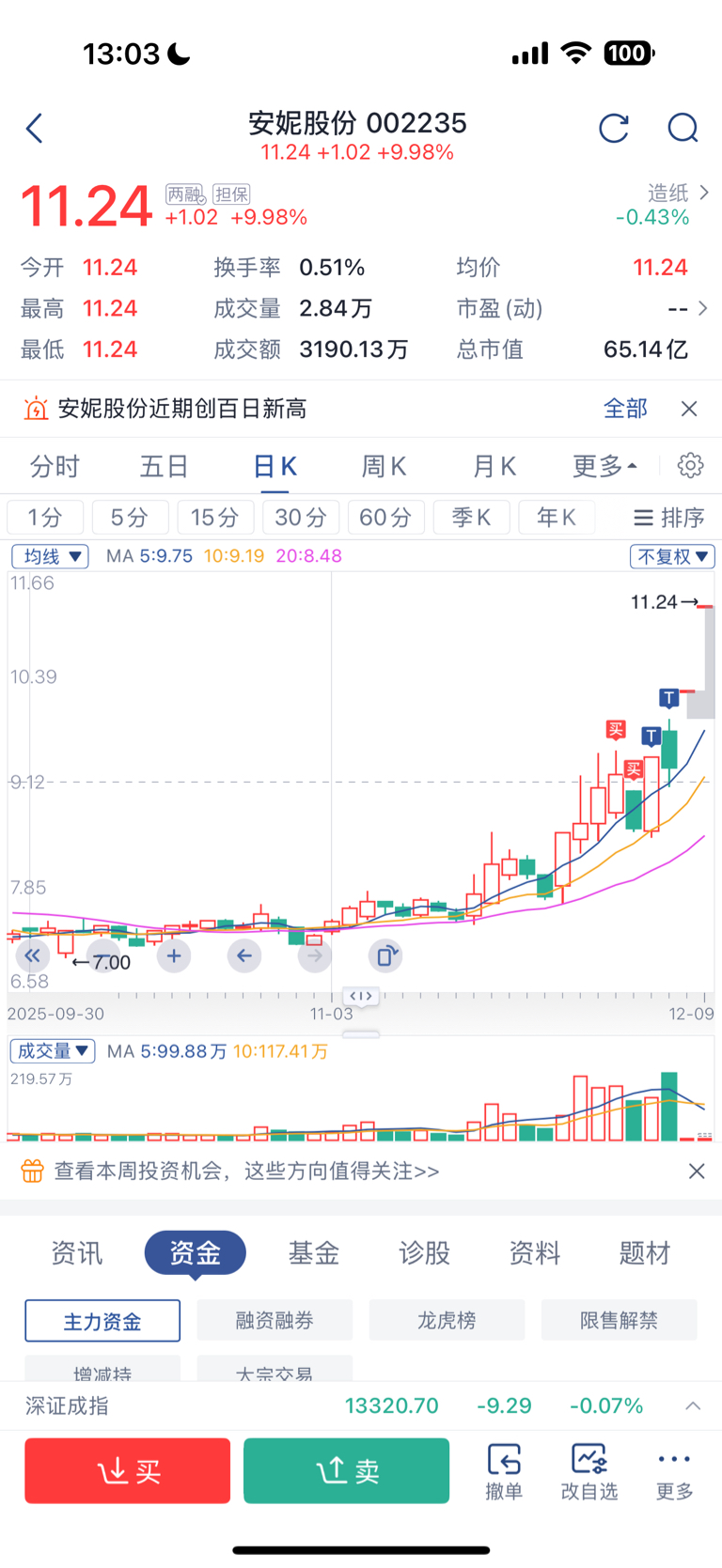Select the 龙虎榜 option
This screenshot has width=722, height=1568.
pos(447,1320)
